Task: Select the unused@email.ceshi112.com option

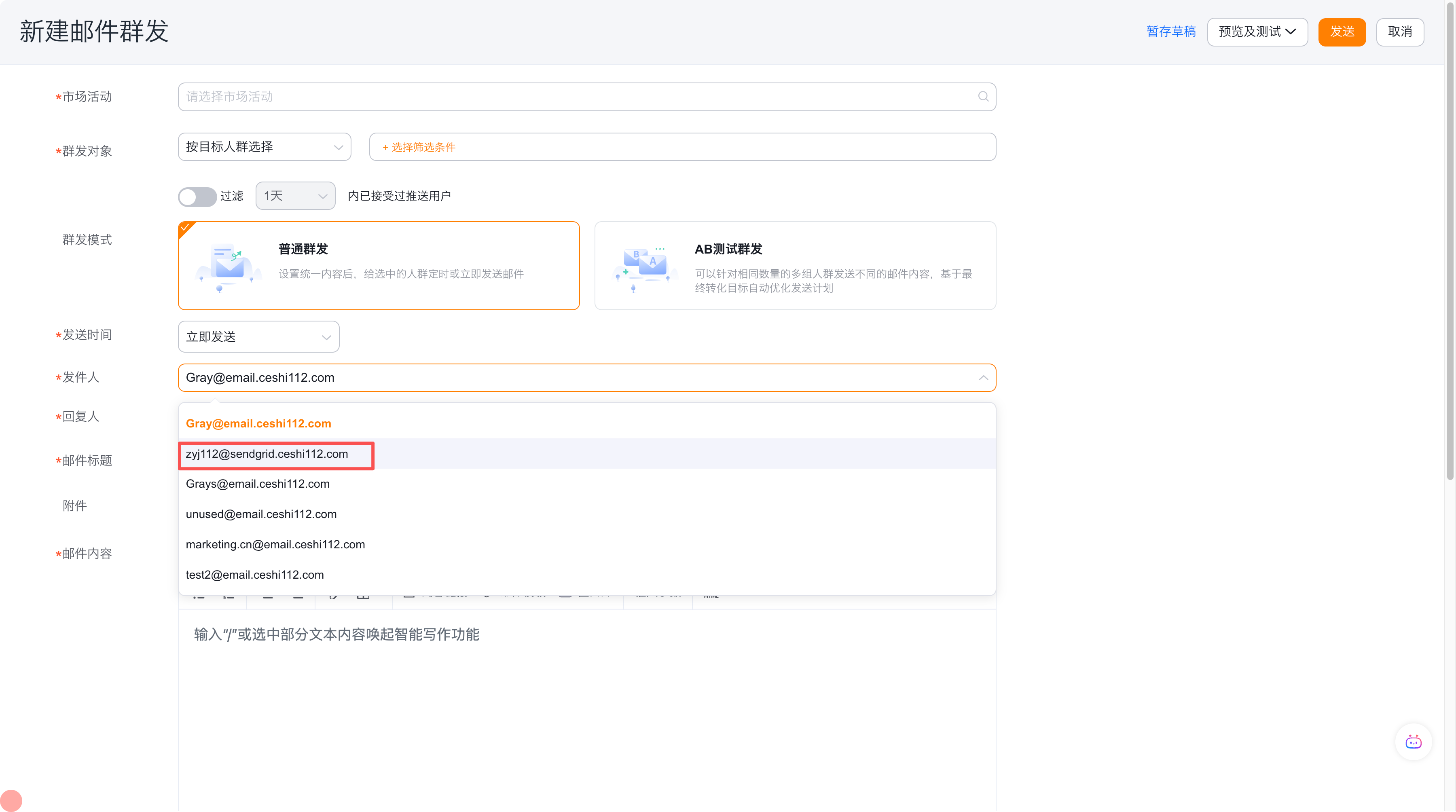Action: [x=261, y=514]
